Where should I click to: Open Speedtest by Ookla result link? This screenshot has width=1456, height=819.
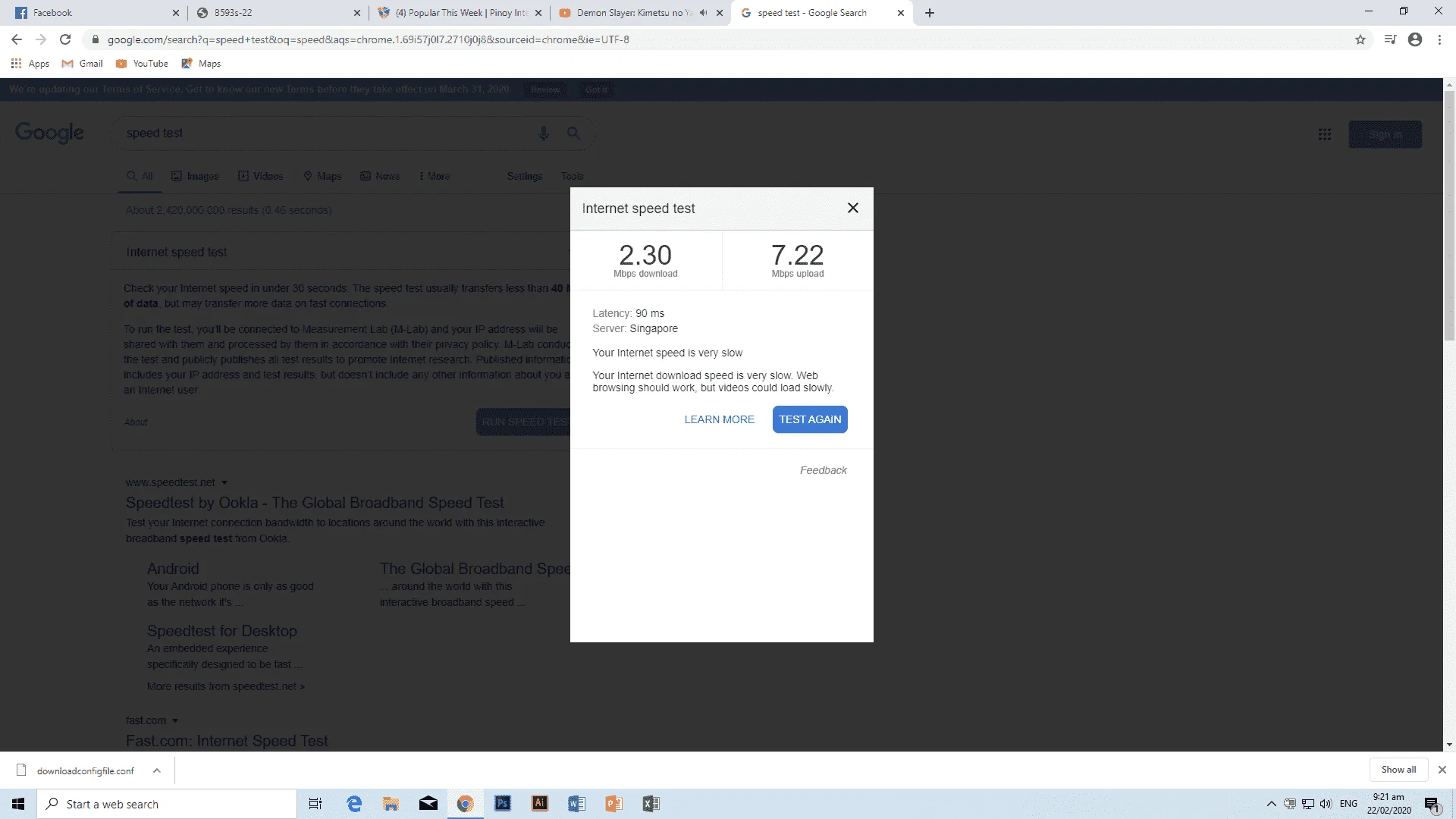click(x=315, y=503)
